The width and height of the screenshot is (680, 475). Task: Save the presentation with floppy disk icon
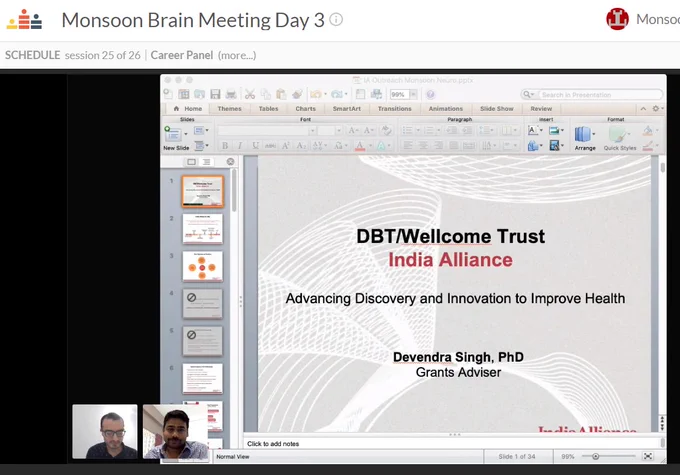point(215,94)
